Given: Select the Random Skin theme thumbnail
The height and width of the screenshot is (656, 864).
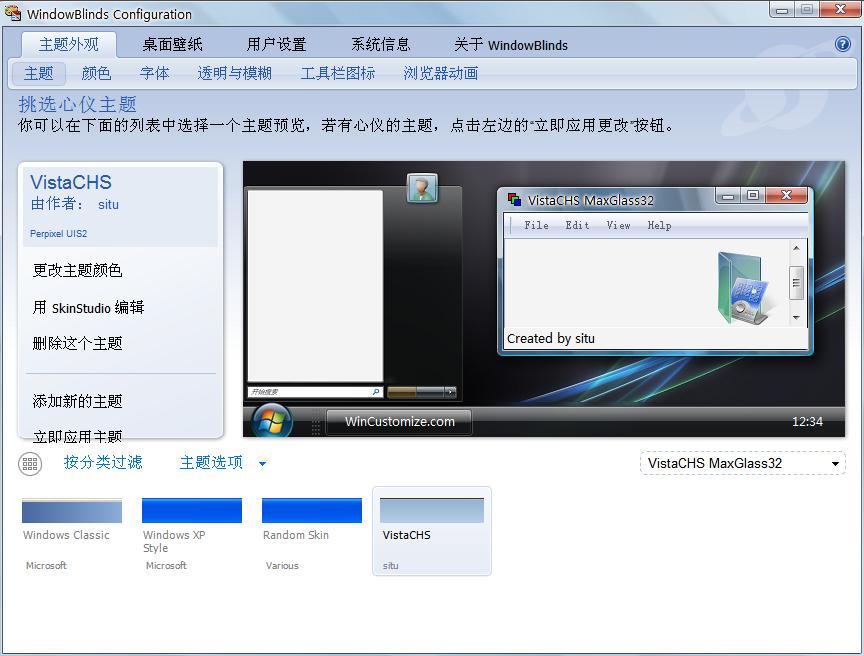Looking at the screenshot, I should coord(312,533).
